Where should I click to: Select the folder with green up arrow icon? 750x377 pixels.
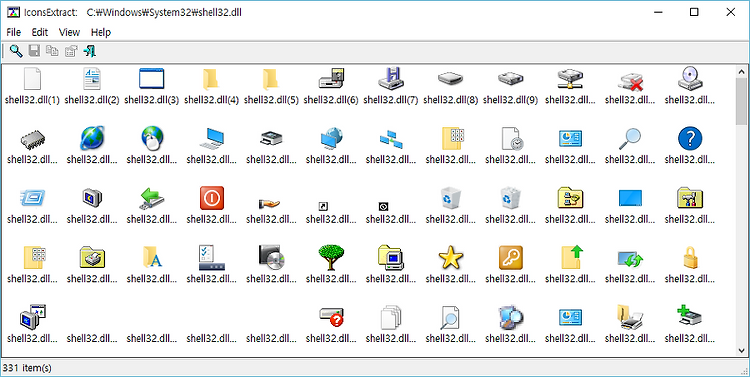click(x=572, y=257)
